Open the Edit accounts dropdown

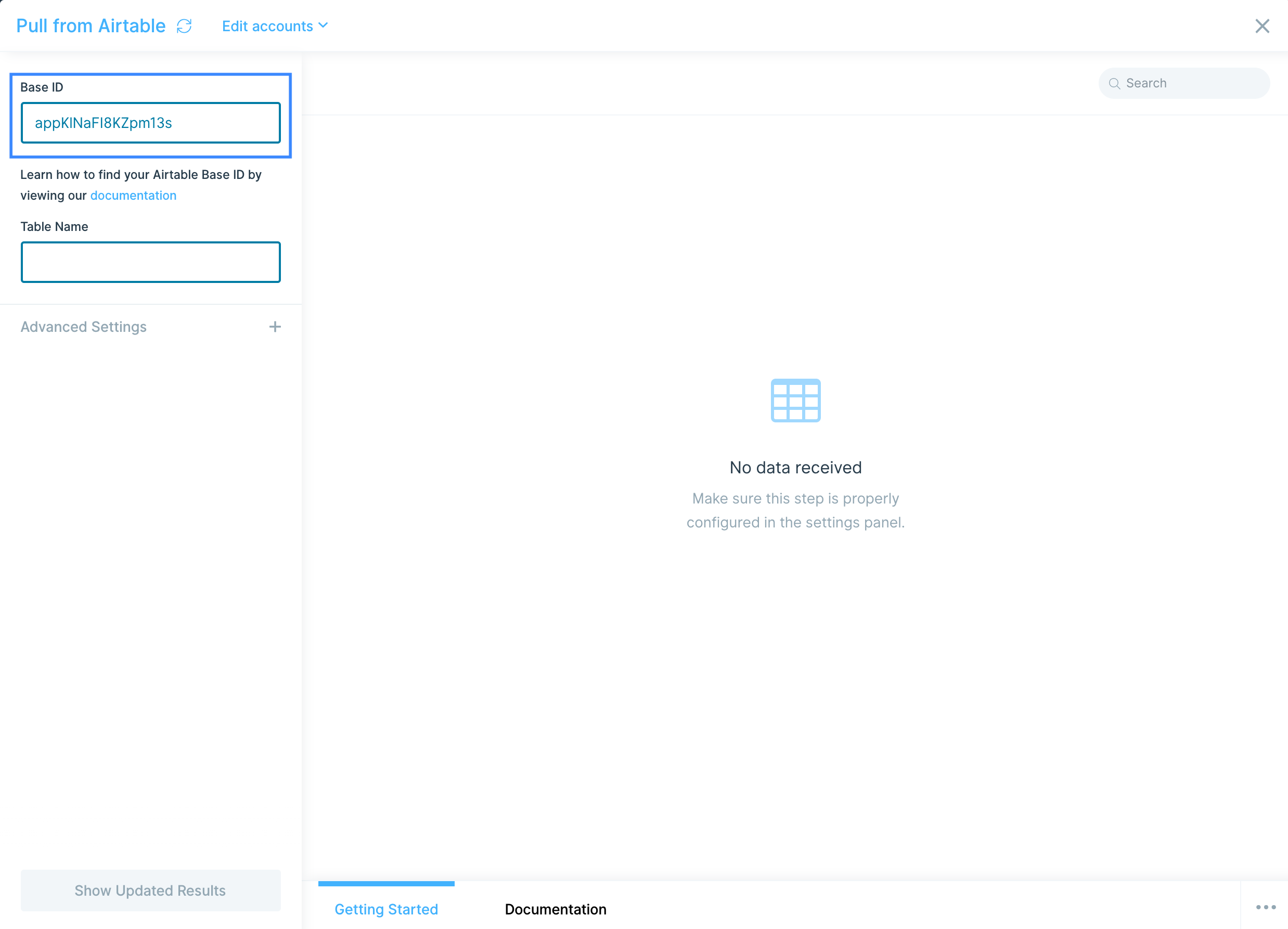click(x=275, y=26)
